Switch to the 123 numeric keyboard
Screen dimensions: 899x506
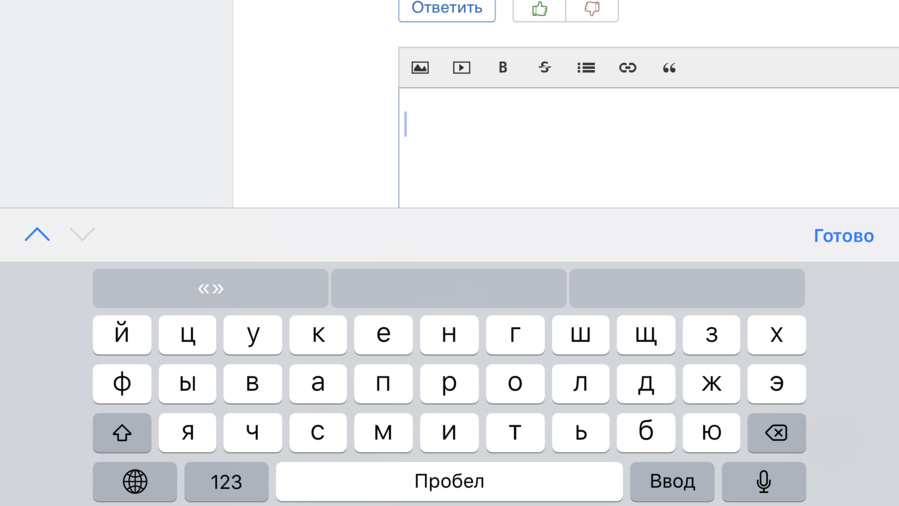[226, 481]
